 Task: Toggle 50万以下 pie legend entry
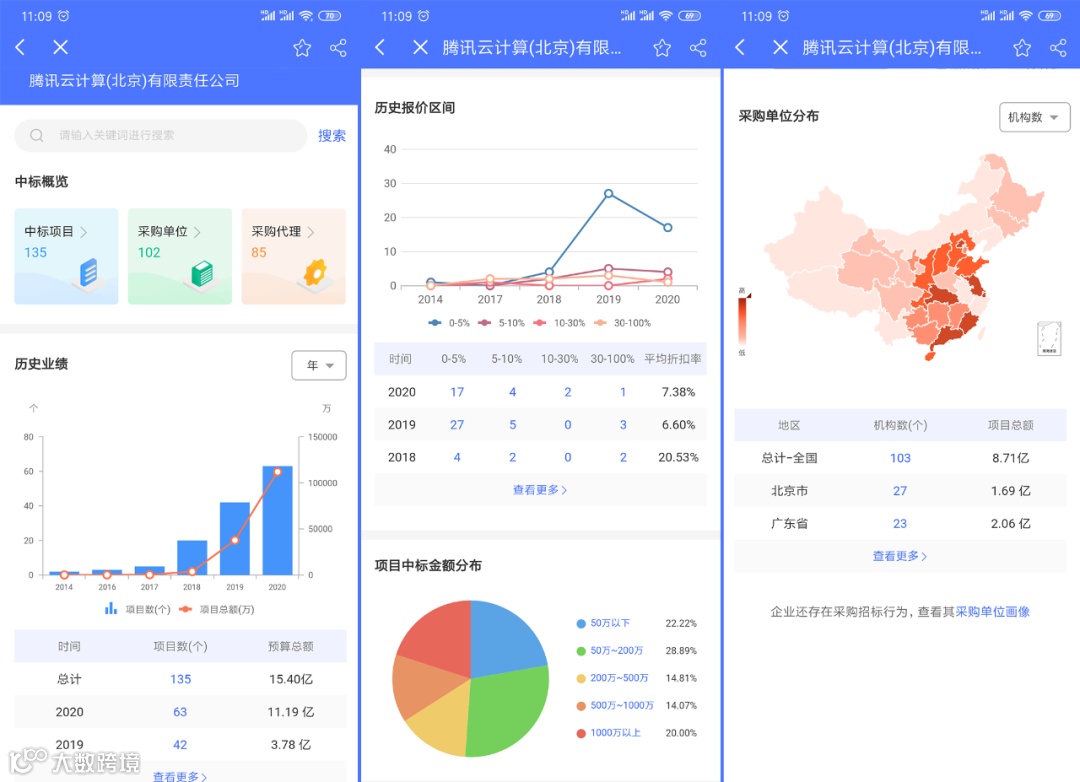click(603, 623)
